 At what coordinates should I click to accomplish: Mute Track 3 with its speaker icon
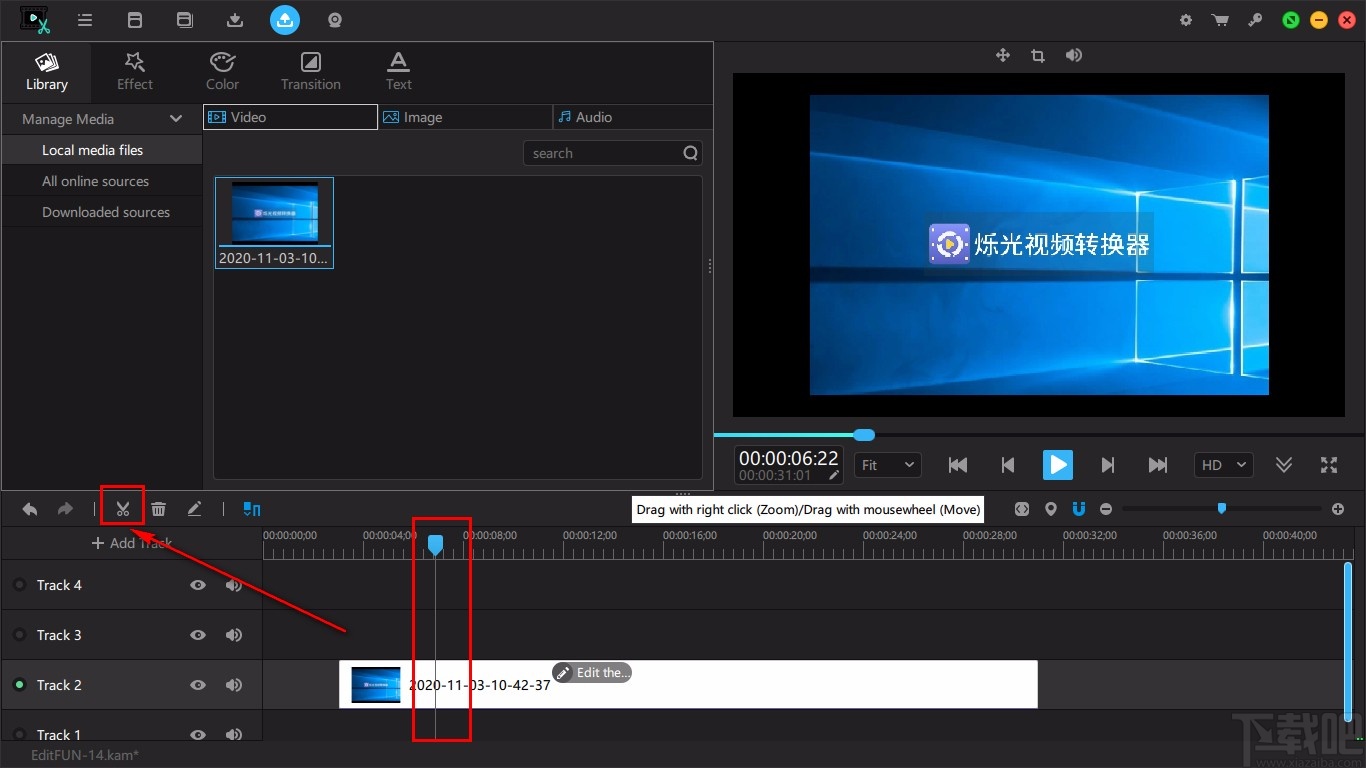[234, 635]
